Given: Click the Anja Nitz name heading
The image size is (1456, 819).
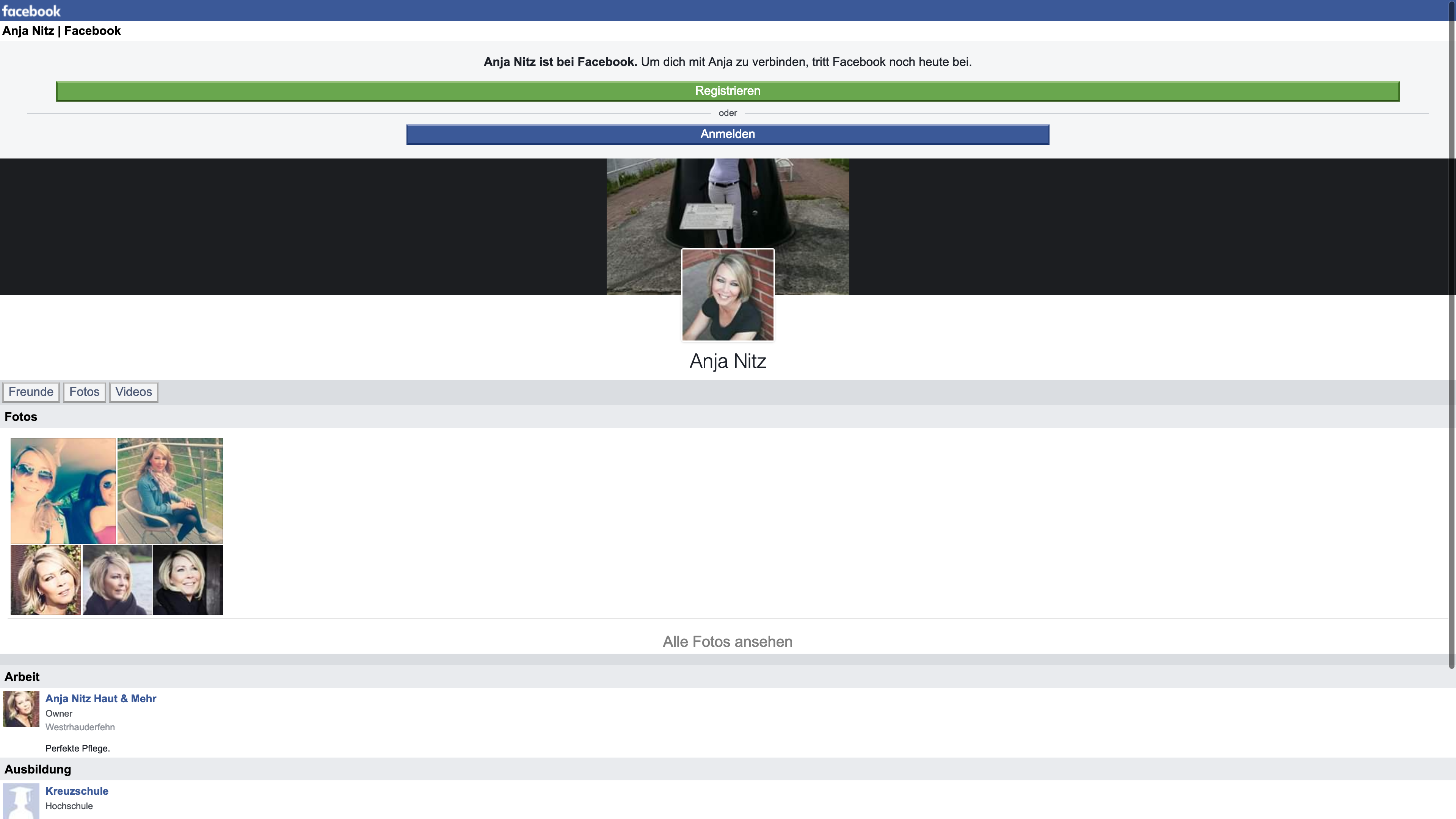Looking at the screenshot, I should [728, 361].
